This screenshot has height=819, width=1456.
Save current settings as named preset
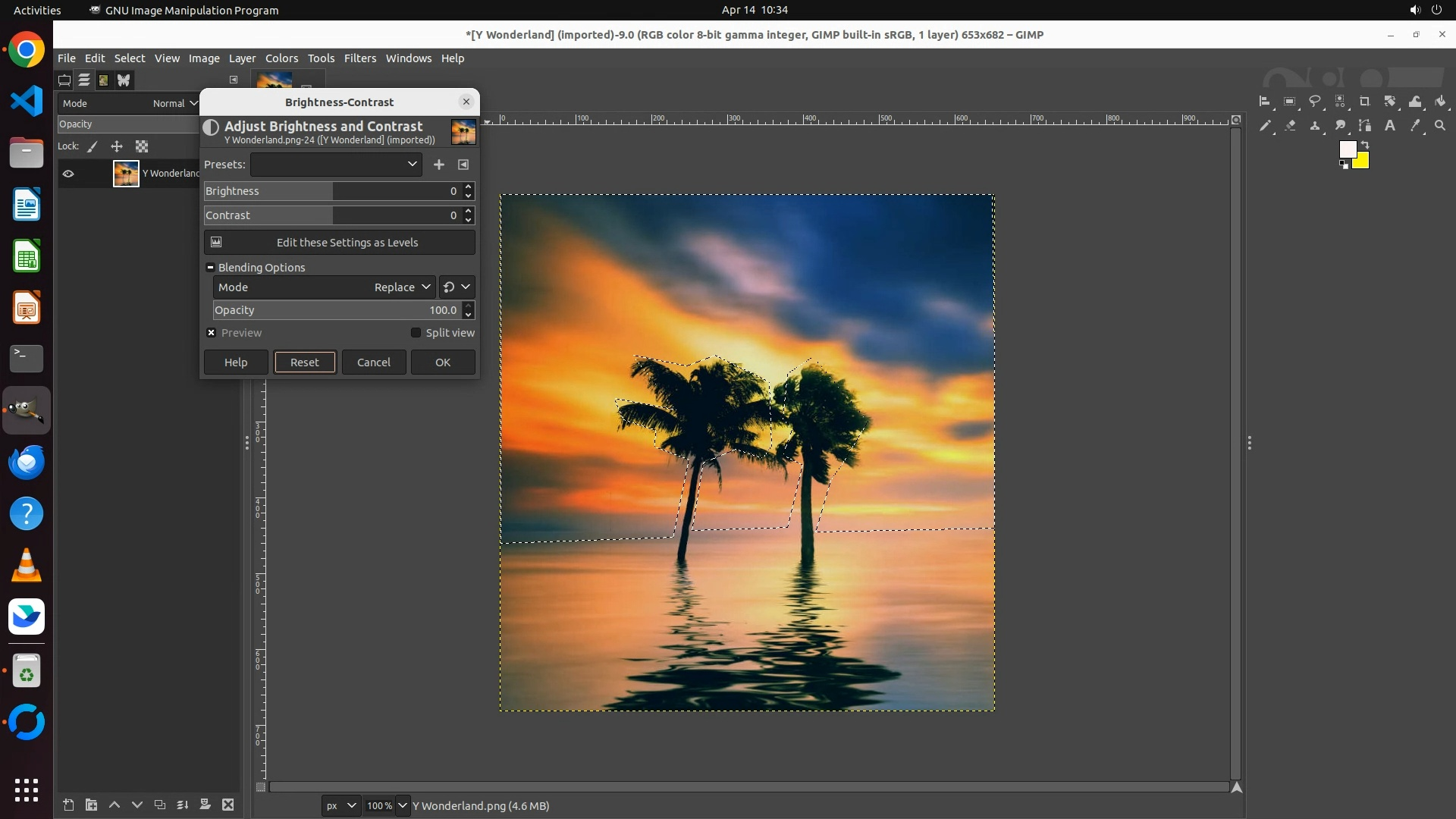click(439, 165)
